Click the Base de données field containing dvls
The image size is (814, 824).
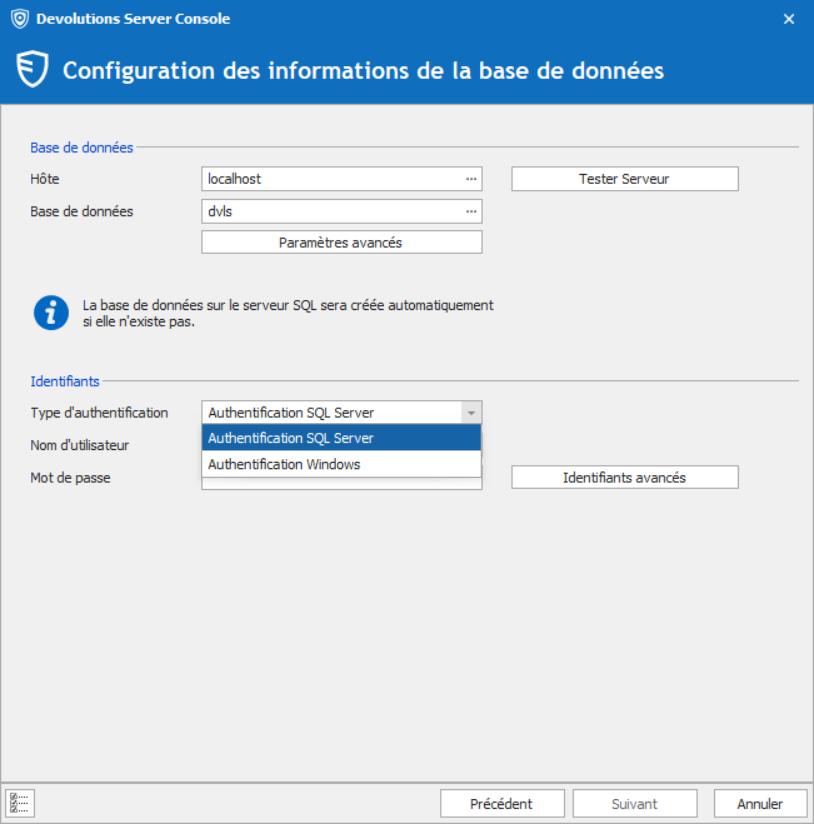point(330,211)
